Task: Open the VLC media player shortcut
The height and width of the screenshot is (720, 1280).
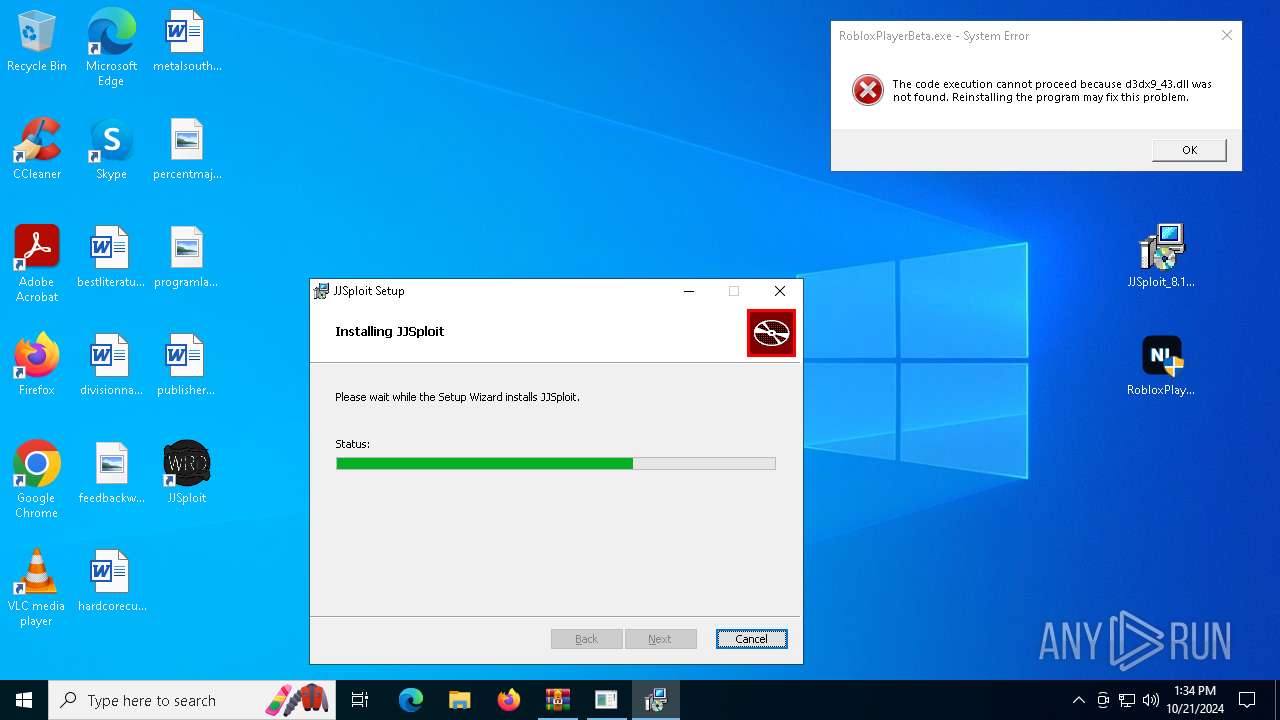Action: coord(37,588)
